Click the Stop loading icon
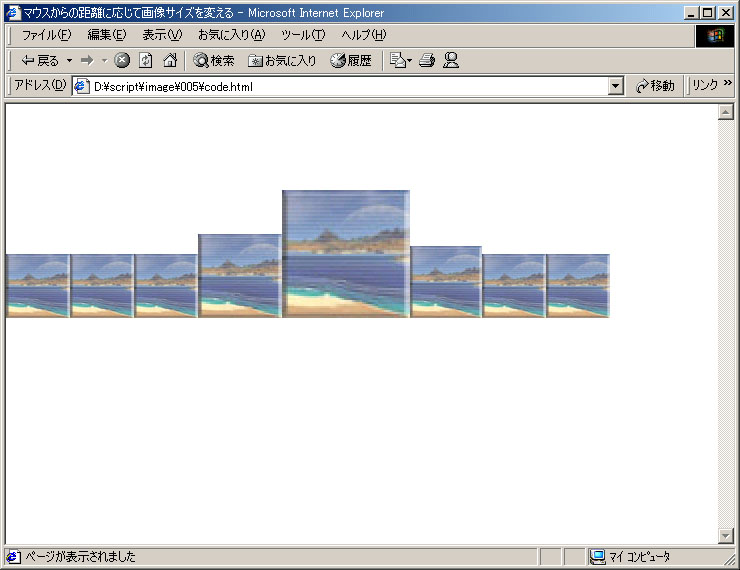740x570 pixels. click(x=122, y=60)
